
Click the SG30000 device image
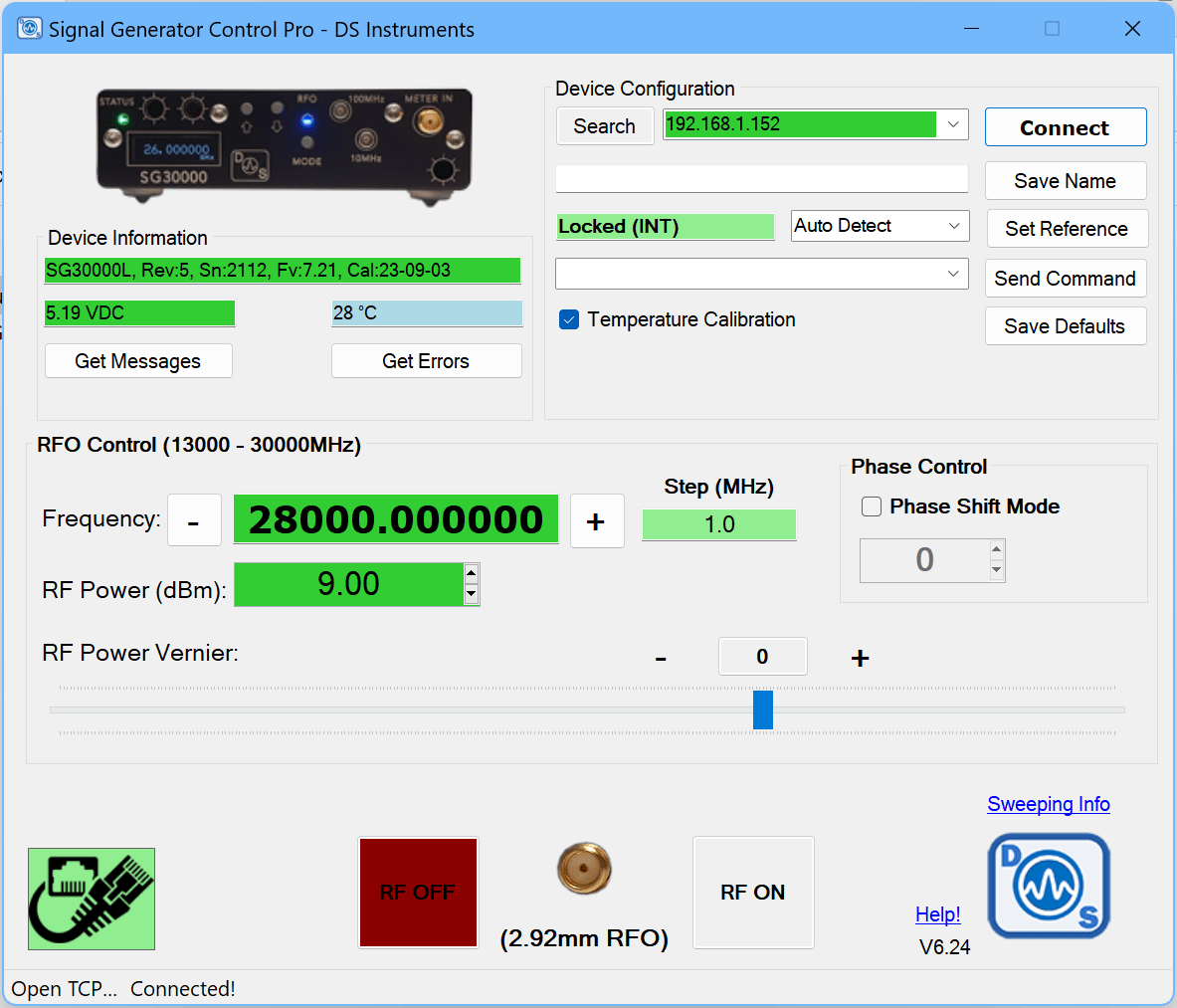click(x=284, y=146)
